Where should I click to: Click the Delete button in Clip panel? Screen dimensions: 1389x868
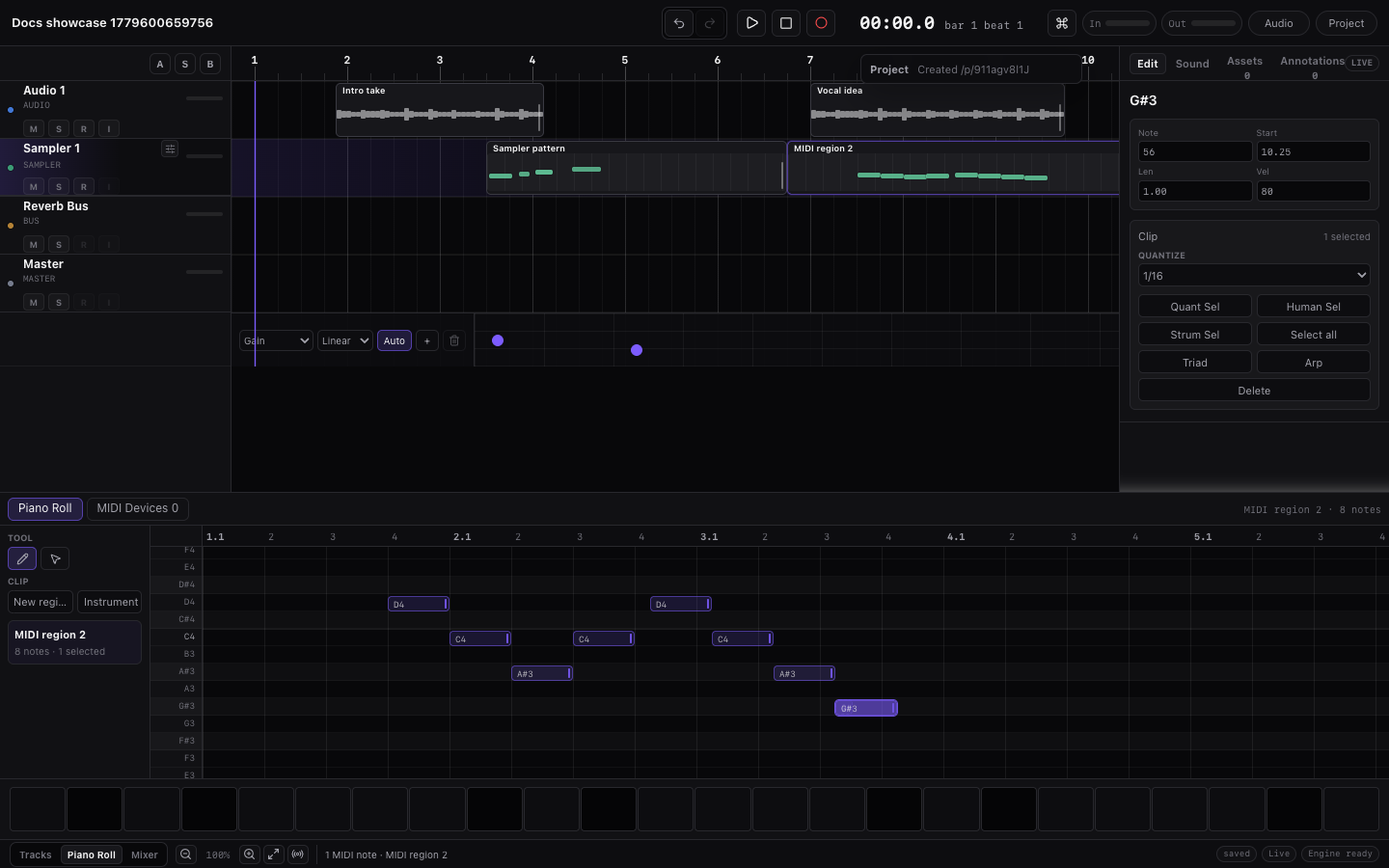(x=1254, y=391)
